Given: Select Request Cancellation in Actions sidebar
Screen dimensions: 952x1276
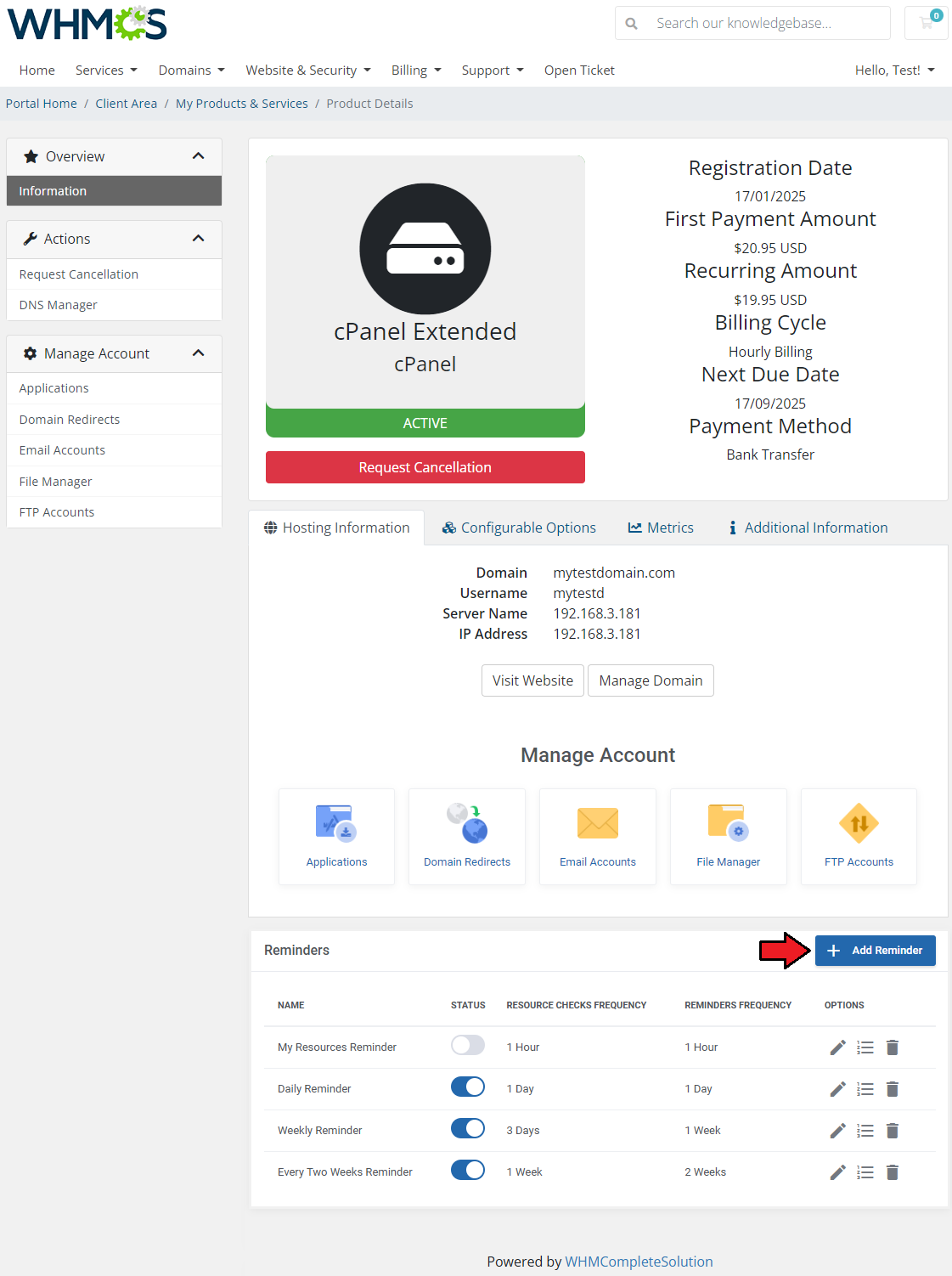Looking at the screenshot, I should point(114,274).
